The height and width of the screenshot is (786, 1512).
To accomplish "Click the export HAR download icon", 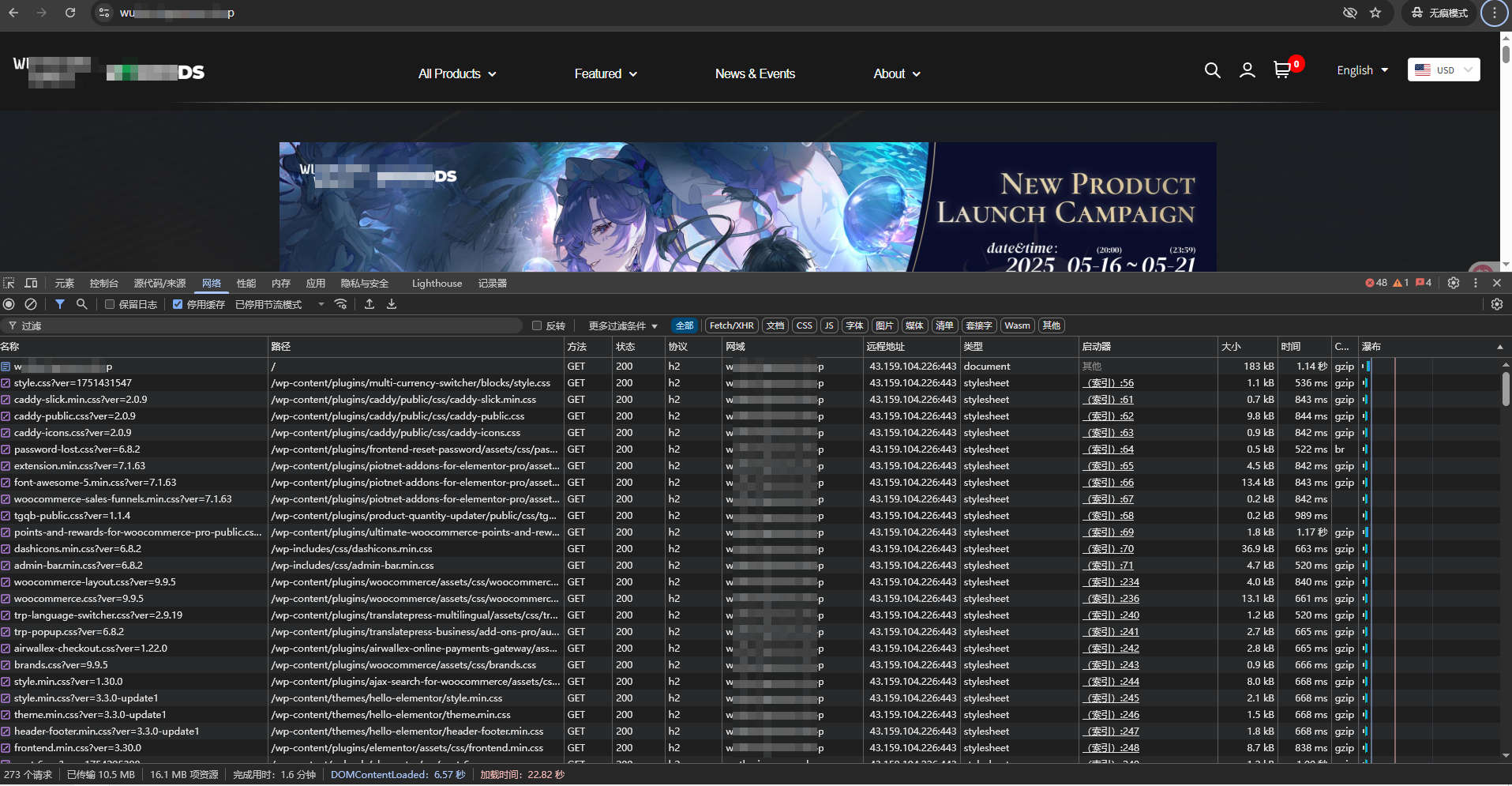I will point(392,304).
